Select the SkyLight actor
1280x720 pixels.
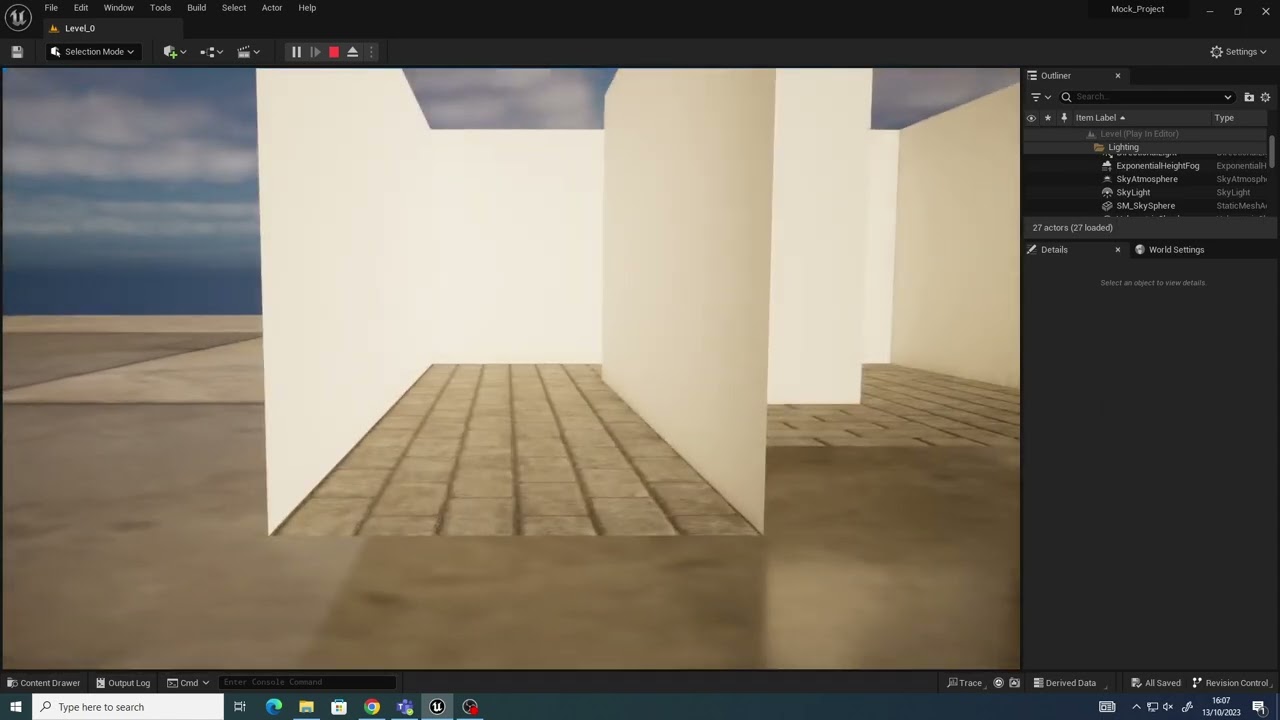point(1133,192)
